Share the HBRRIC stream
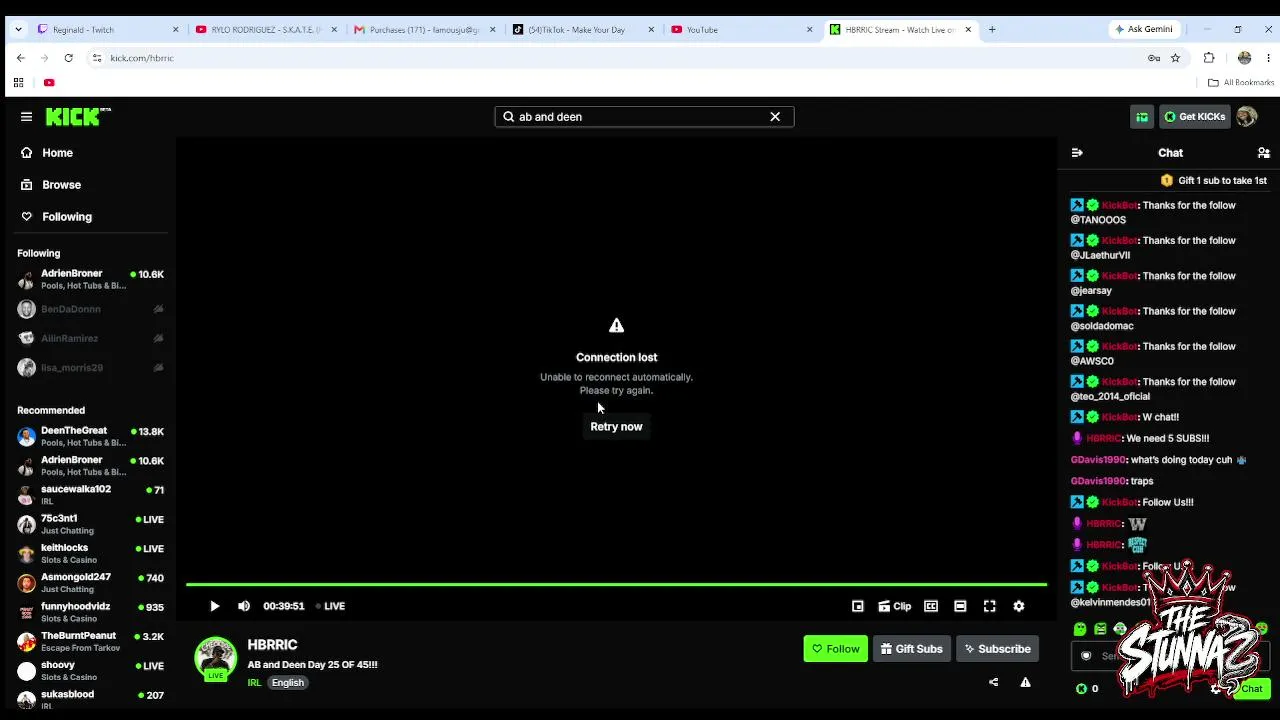This screenshot has height=720, width=1280. point(993,683)
